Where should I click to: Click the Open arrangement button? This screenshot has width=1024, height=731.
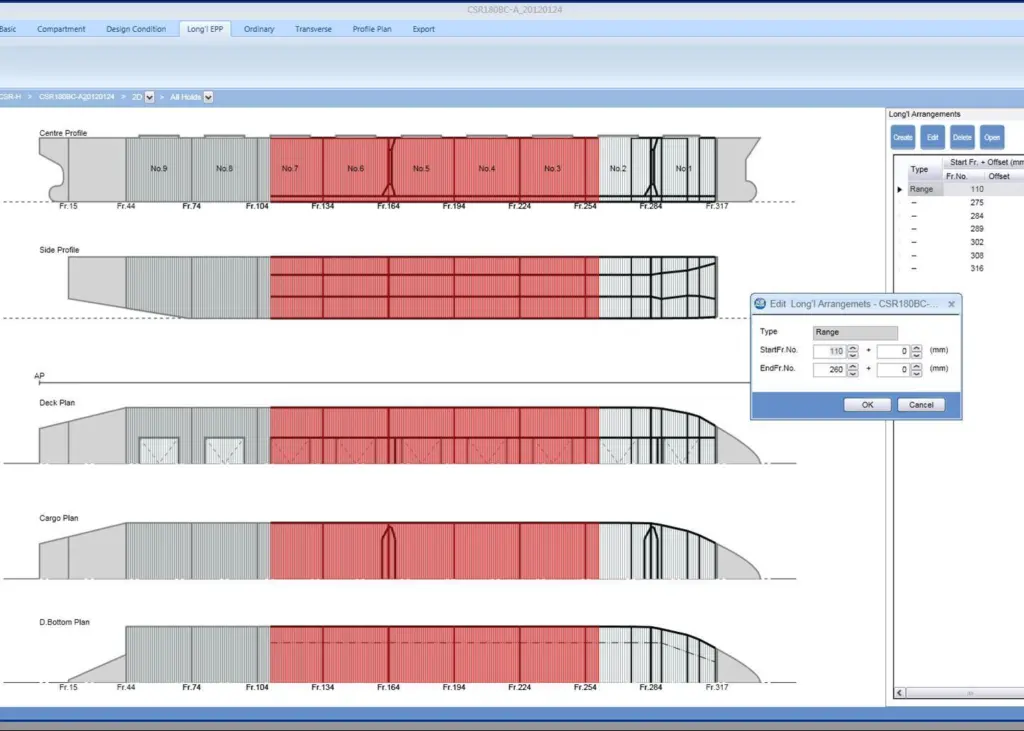pyautogui.click(x=992, y=137)
